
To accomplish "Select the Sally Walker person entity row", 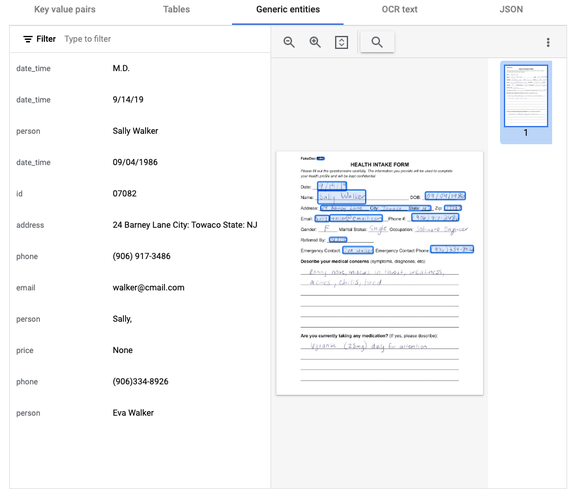I will [140, 131].
